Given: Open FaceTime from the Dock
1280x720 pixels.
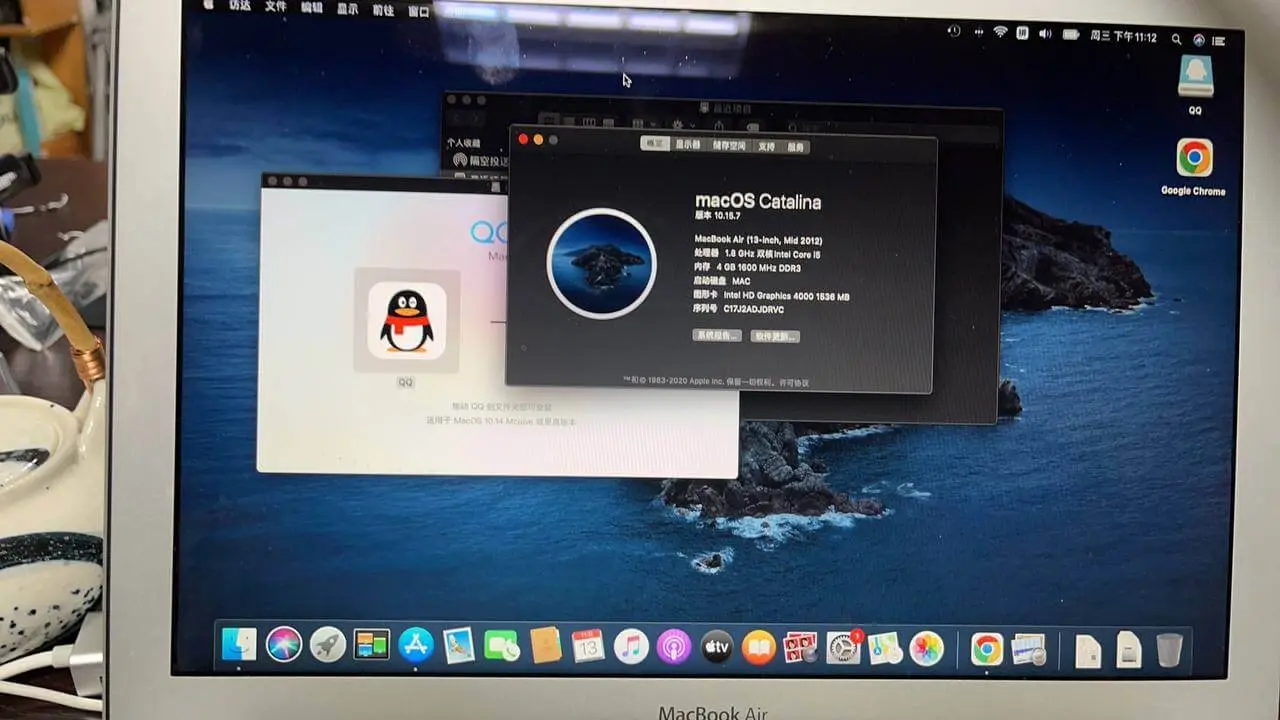Looking at the screenshot, I should tap(502, 647).
